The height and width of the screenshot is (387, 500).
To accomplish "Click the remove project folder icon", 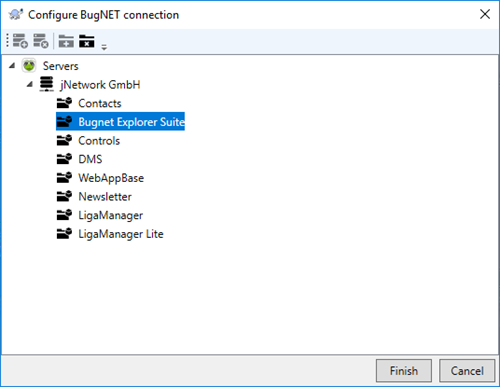I will tap(87, 41).
